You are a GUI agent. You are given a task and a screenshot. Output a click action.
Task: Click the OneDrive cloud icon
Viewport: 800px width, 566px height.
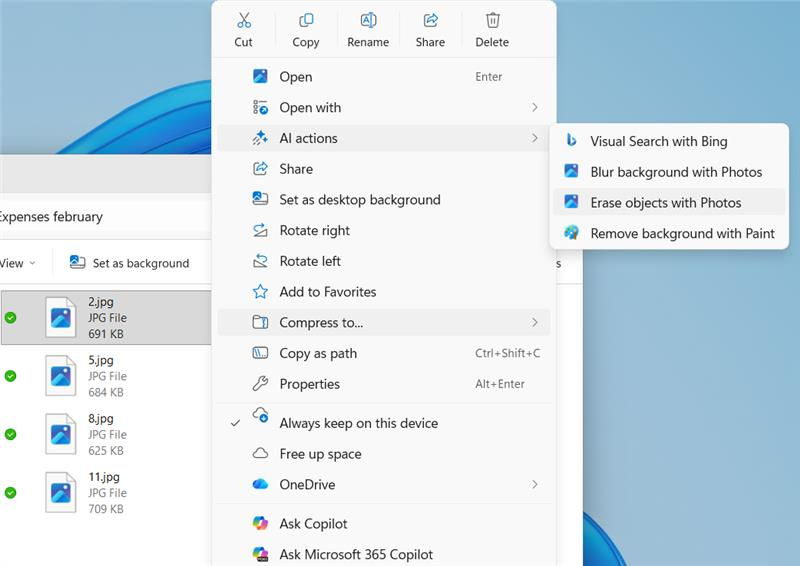(260, 484)
